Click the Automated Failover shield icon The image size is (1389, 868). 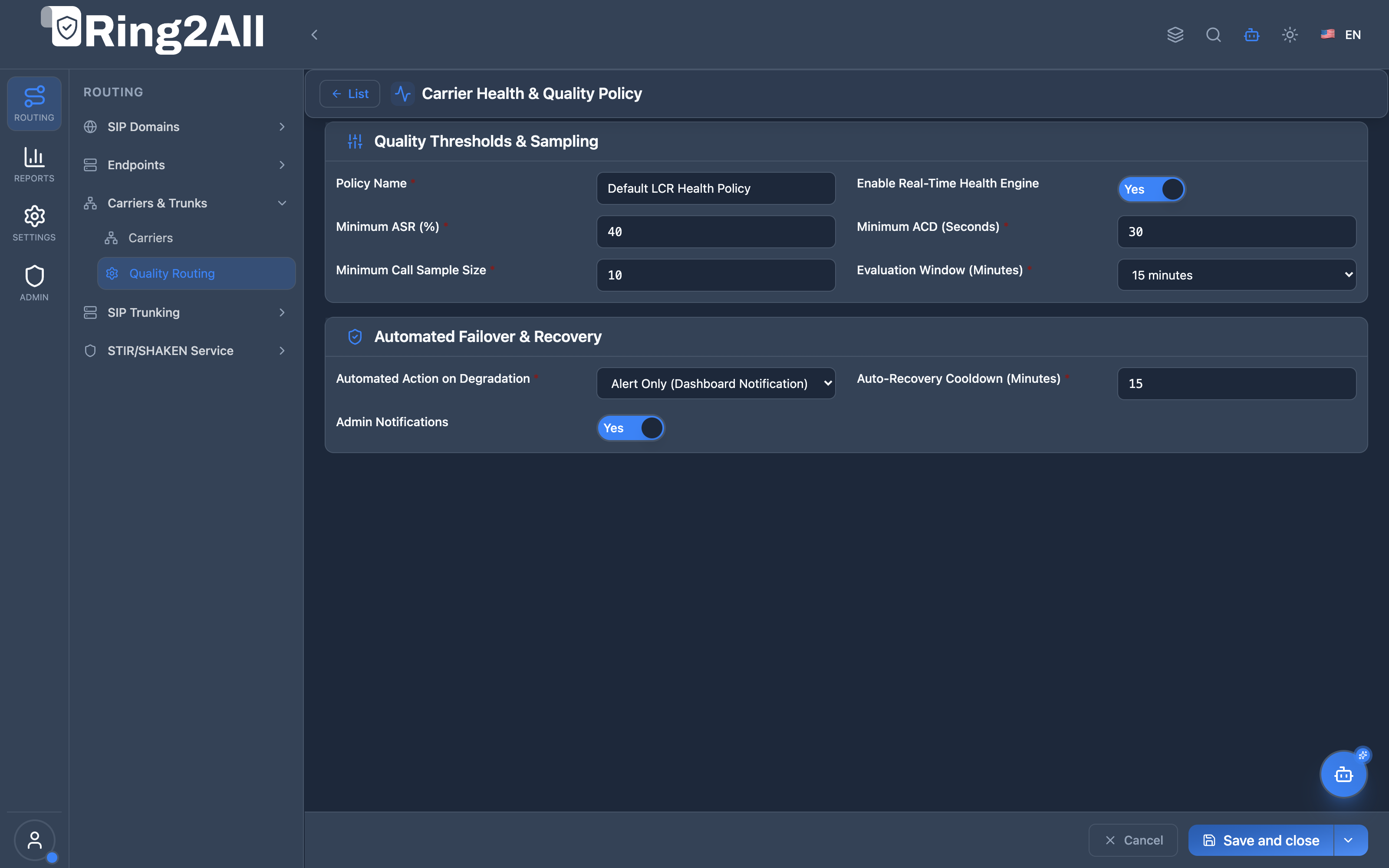tap(355, 336)
